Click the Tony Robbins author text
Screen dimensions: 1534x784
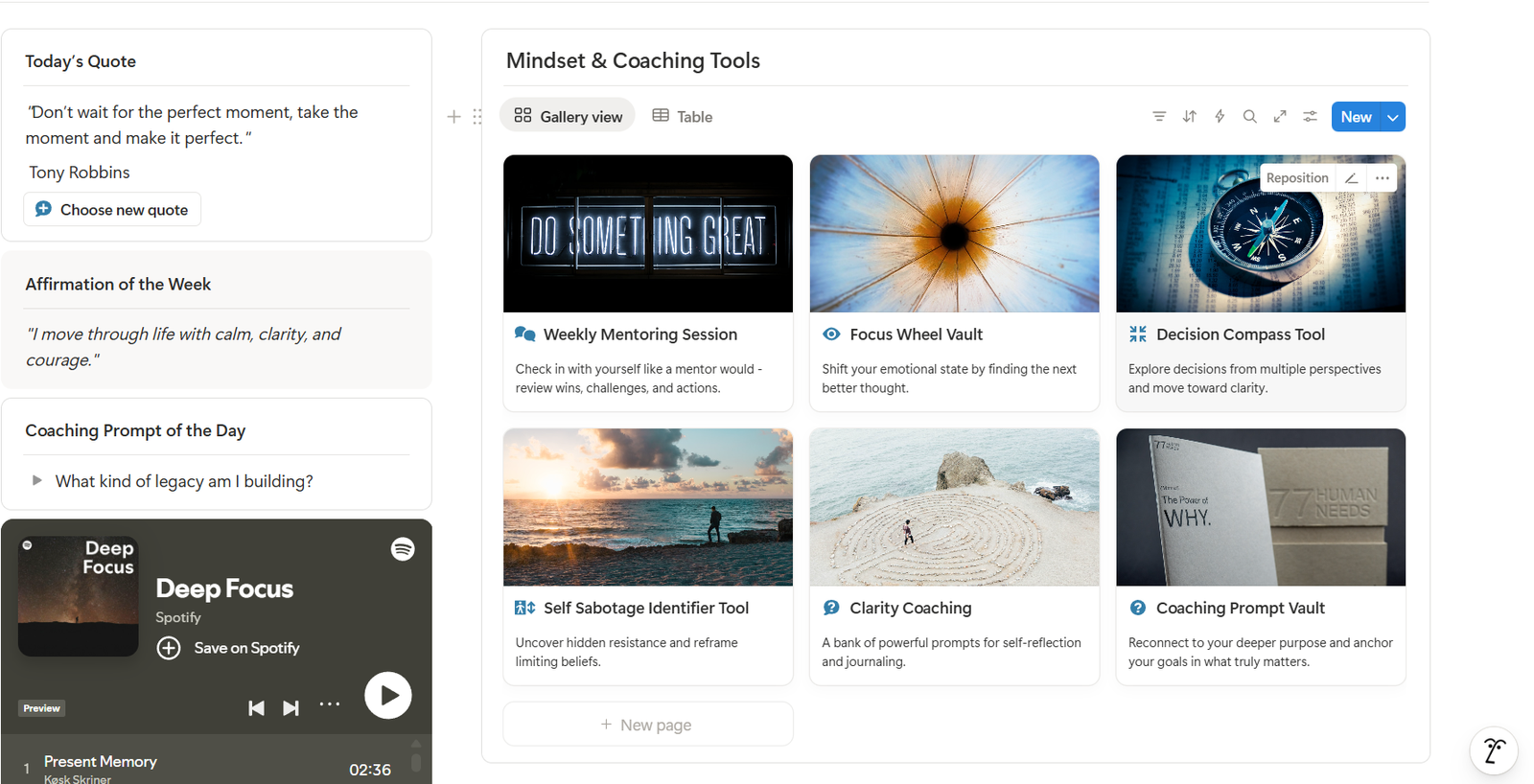tap(80, 173)
